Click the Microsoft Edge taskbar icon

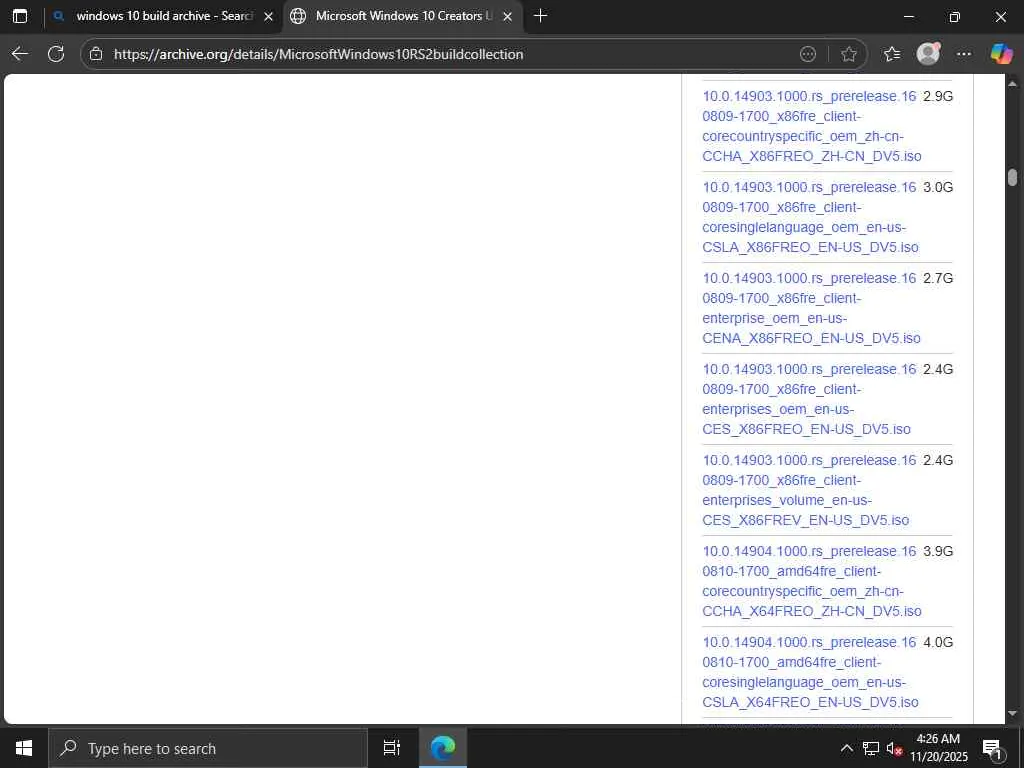[443, 748]
